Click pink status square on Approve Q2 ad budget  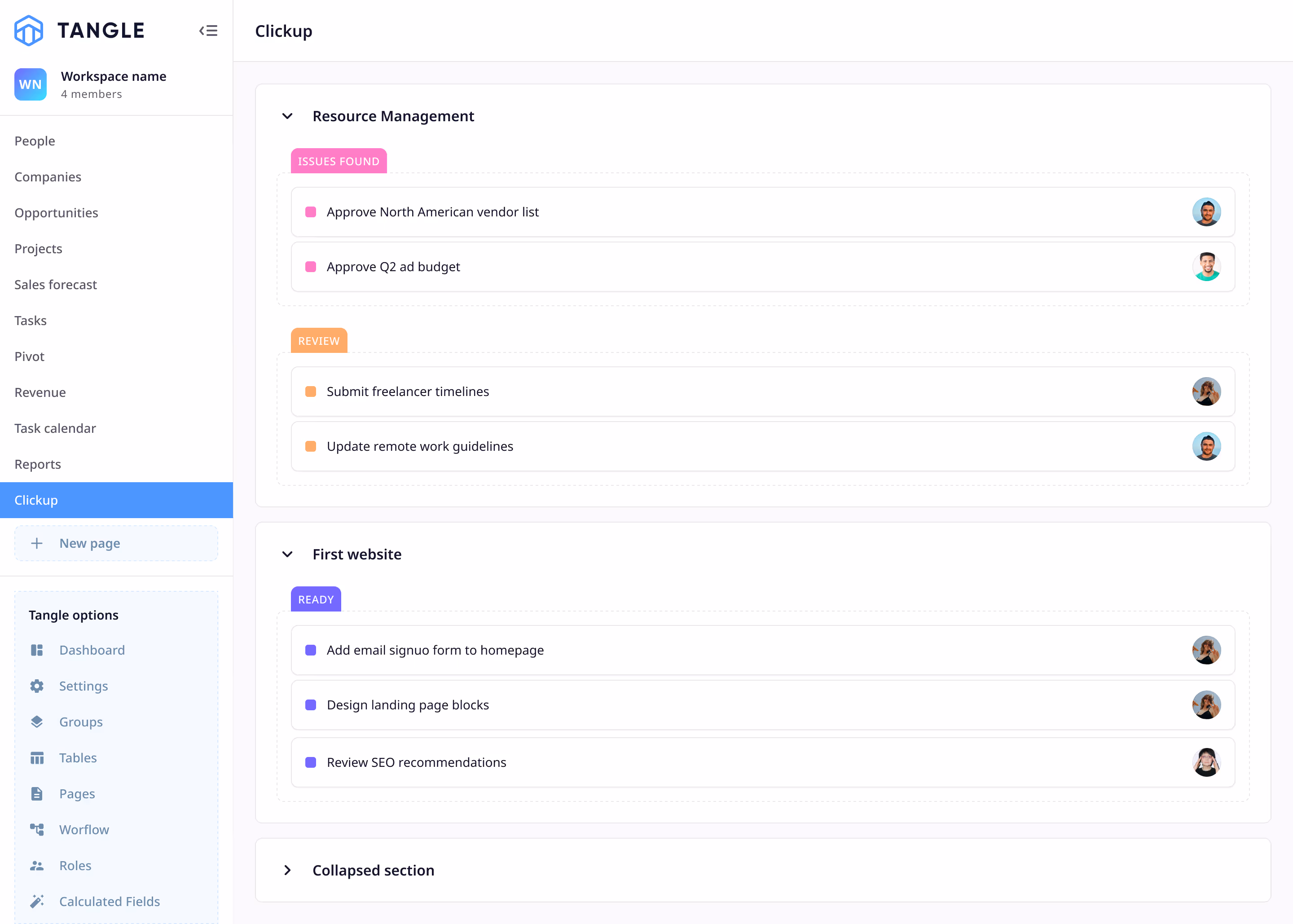coord(311,267)
